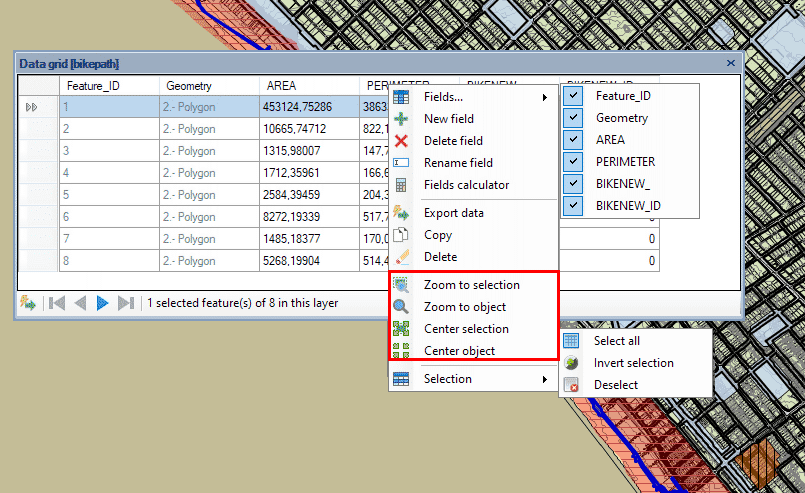Click the New field plus icon
Viewport: 805px width, 493px height.
click(x=401, y=119)
